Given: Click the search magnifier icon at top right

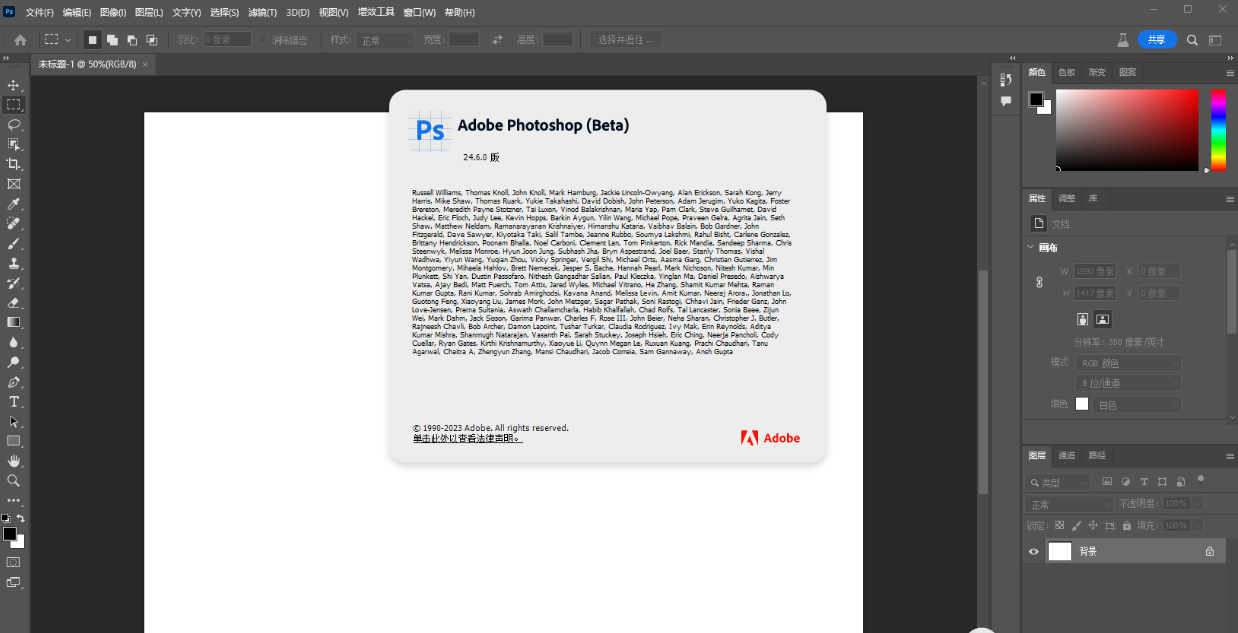Looking at the screenshot, I should (x=1192, y=40).
